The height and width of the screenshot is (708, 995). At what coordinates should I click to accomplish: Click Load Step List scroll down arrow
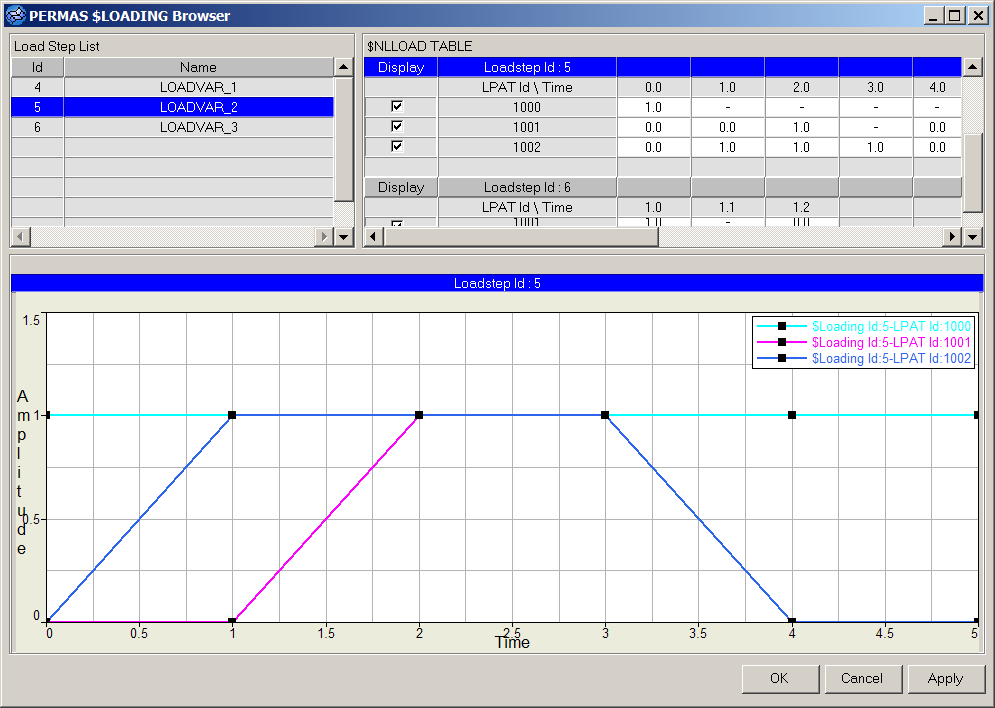[x=344, y=237]
